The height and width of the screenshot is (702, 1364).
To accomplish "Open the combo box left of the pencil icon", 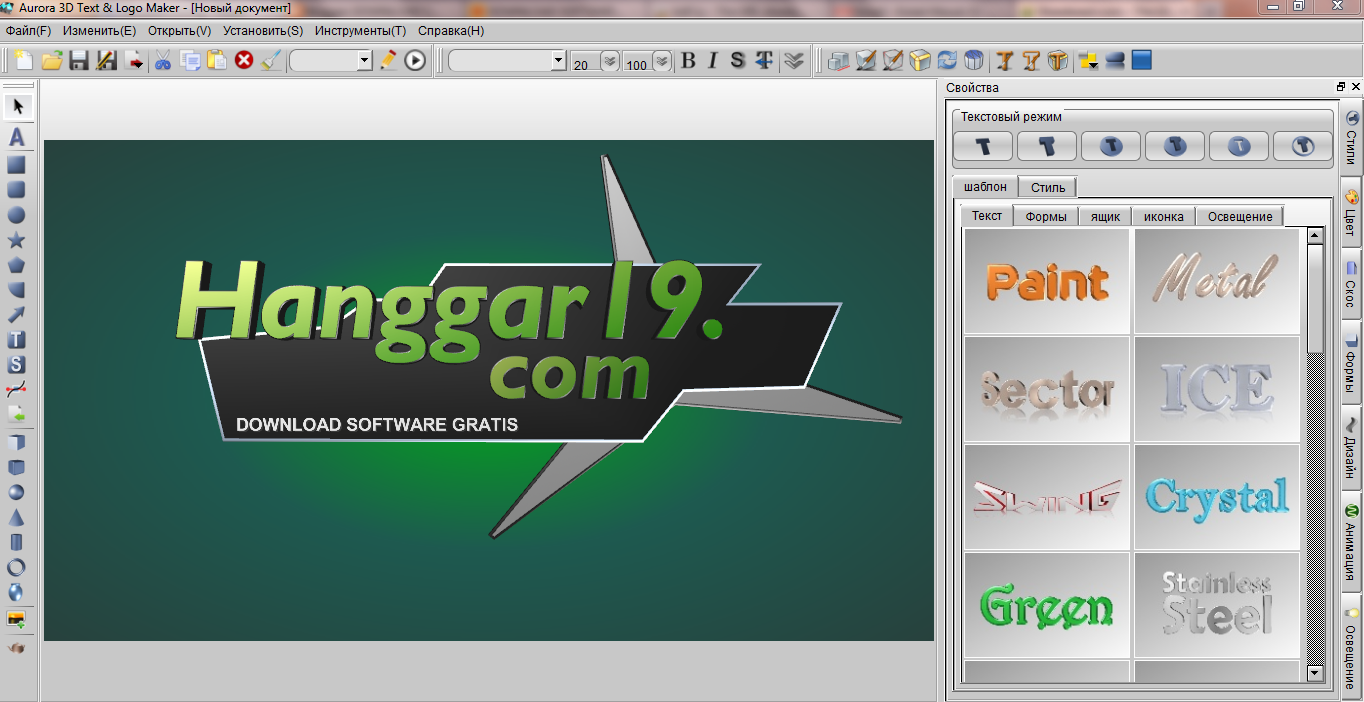I will [x=331, y=61].
